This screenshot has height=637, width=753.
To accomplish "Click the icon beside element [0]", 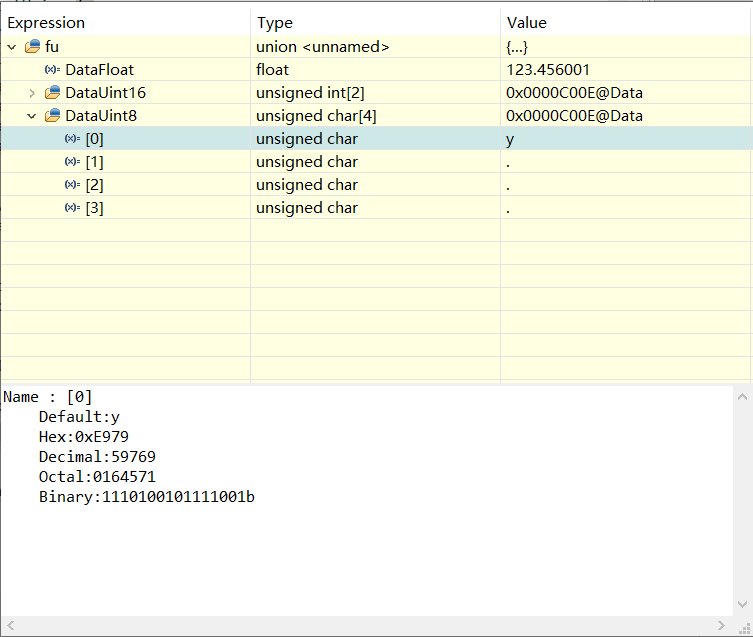I will click(73, 139).
